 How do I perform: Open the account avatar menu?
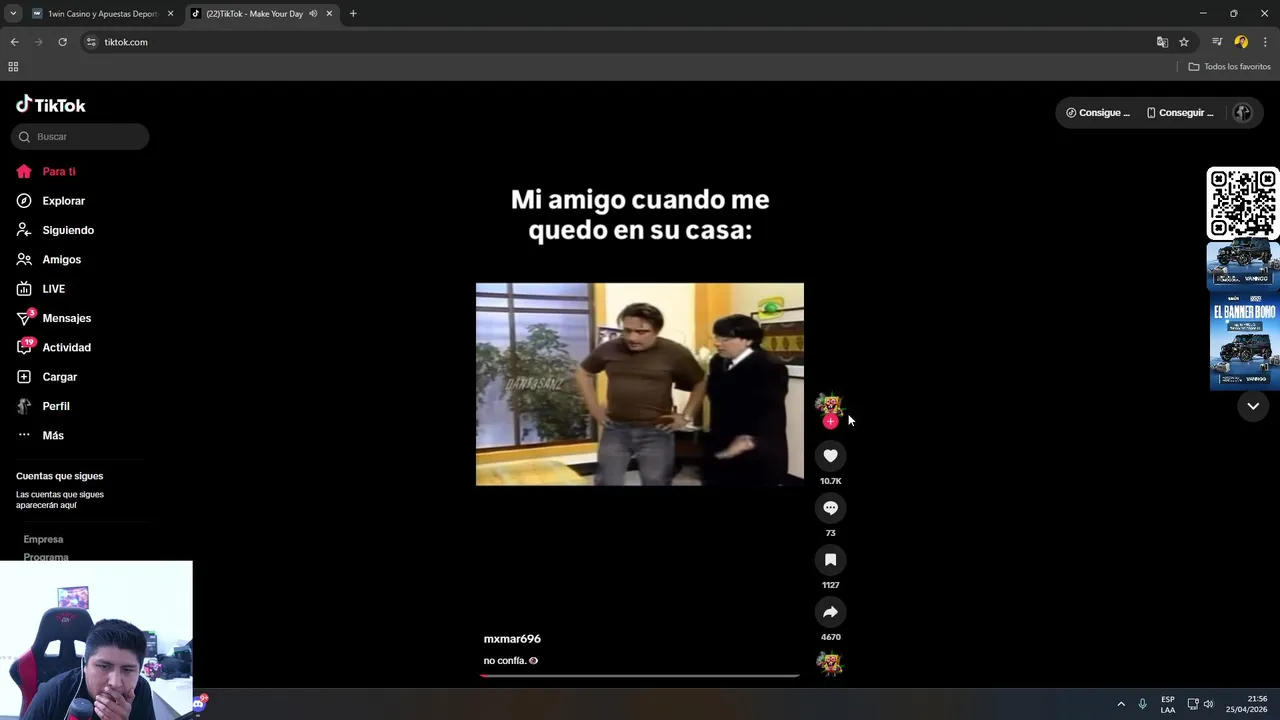click(1242, 113)
